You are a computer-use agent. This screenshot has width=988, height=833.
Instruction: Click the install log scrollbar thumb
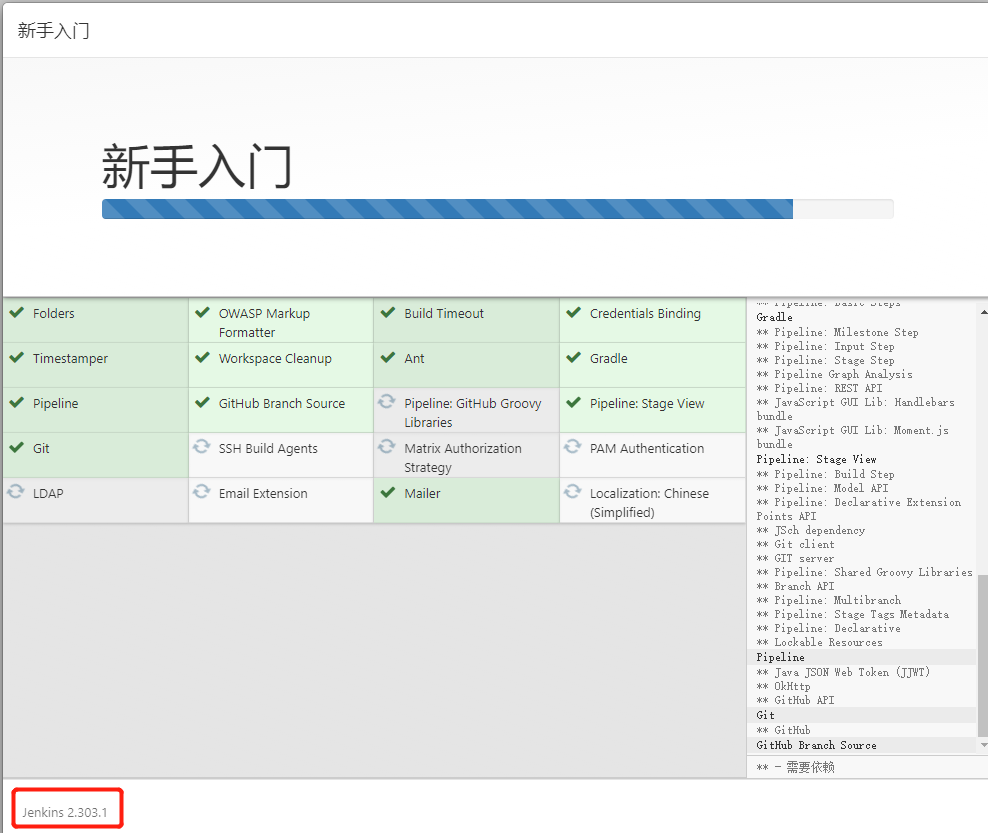pos(983,655)
